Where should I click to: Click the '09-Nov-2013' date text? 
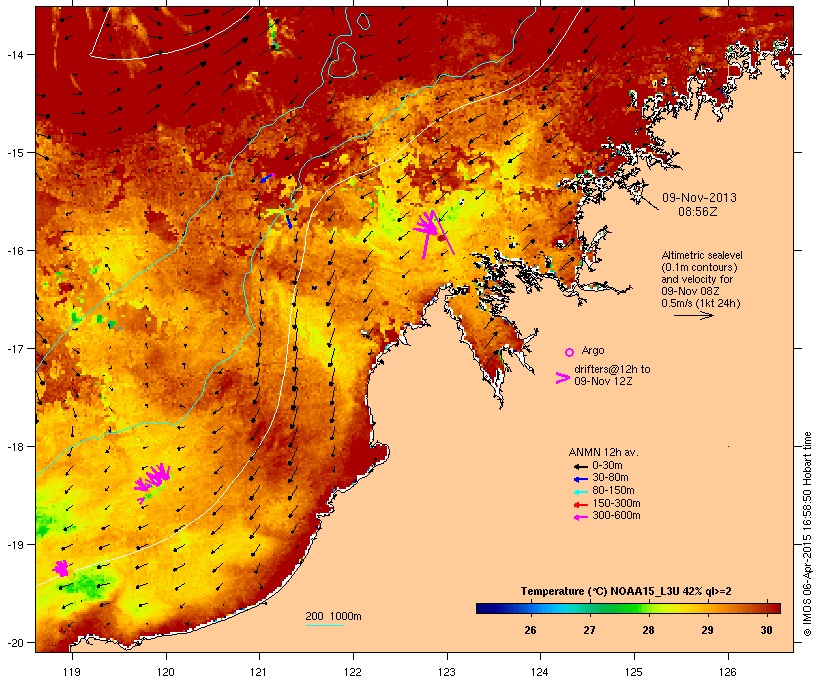coord(699,198)
